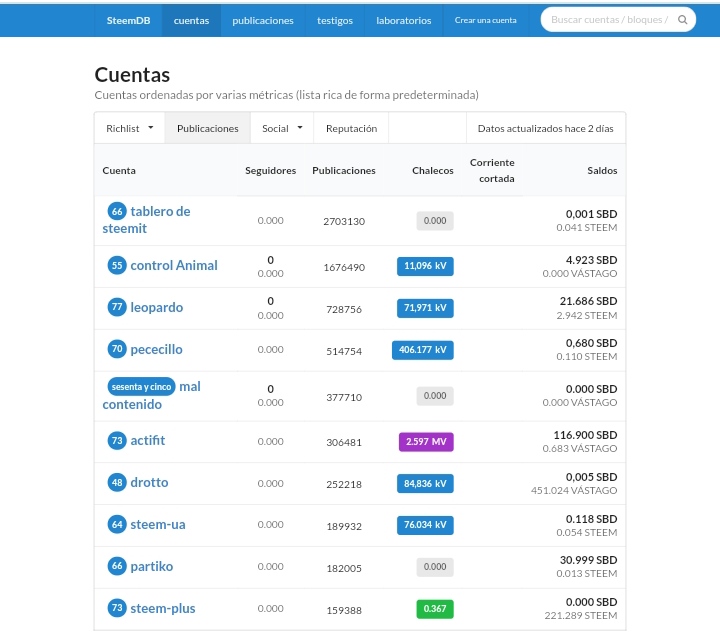Open the testigos menu item
720x641 pixels.
(x=335, y=20)
